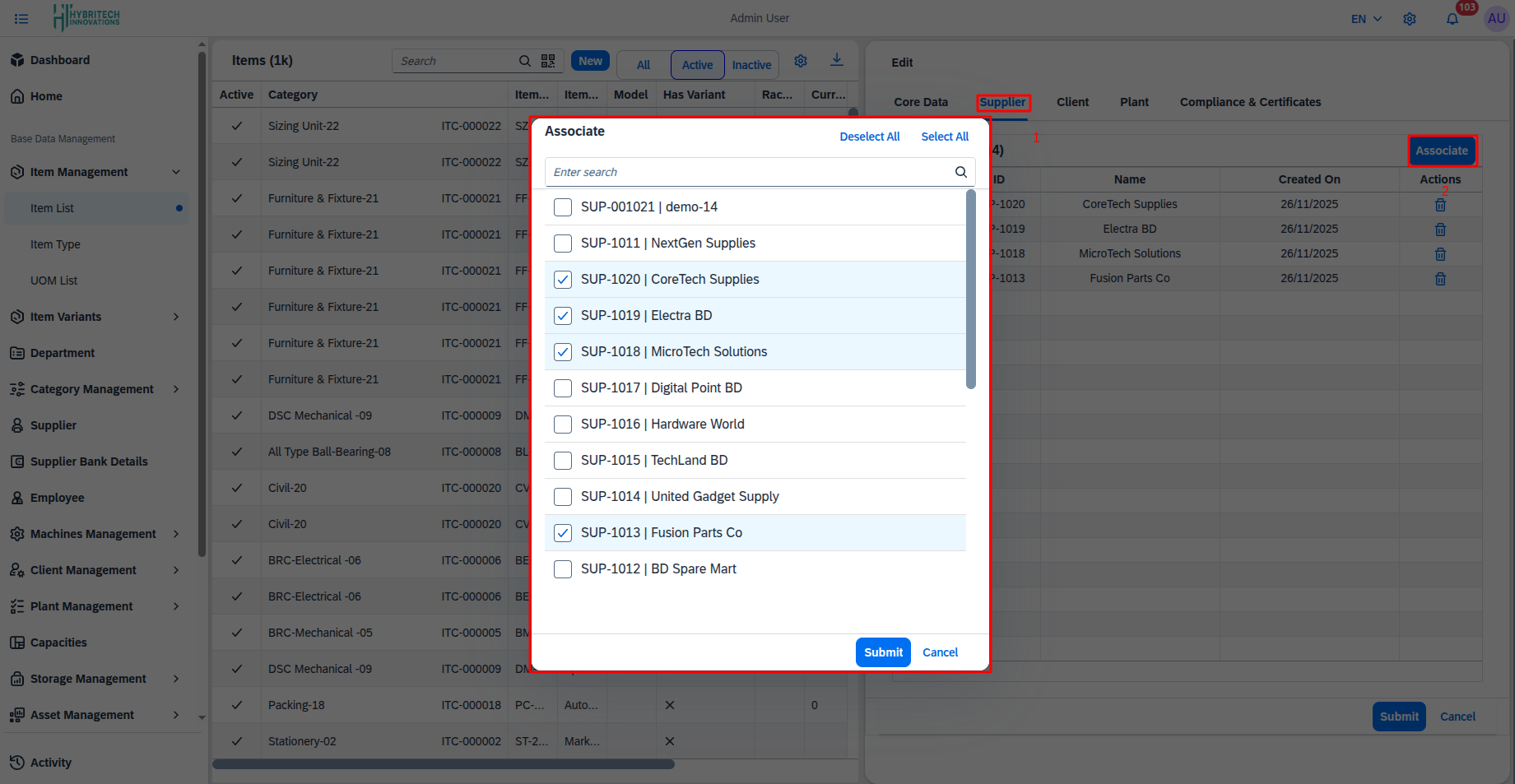Submit the Associate dialog
This screenshot has width=1515, height=784.
tap(883, 652)
